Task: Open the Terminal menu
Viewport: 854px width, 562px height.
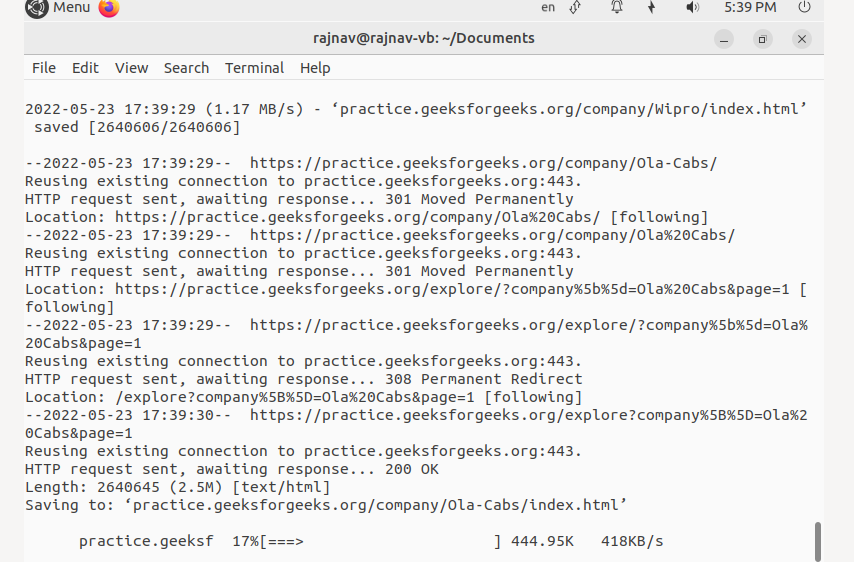Action: click(x=254, y=68)
